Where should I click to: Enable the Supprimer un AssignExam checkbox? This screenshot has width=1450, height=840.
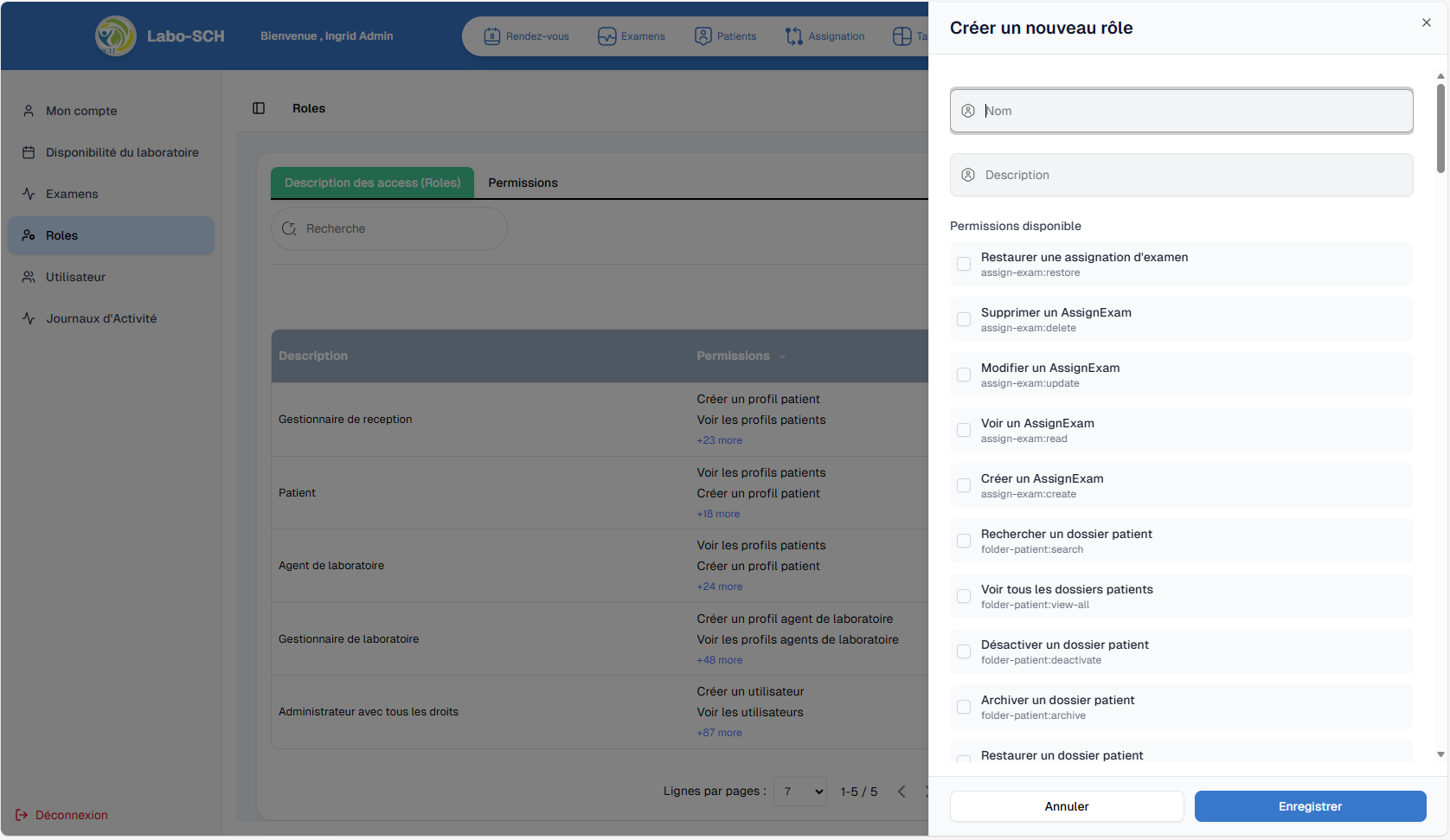tap(964, 319)
